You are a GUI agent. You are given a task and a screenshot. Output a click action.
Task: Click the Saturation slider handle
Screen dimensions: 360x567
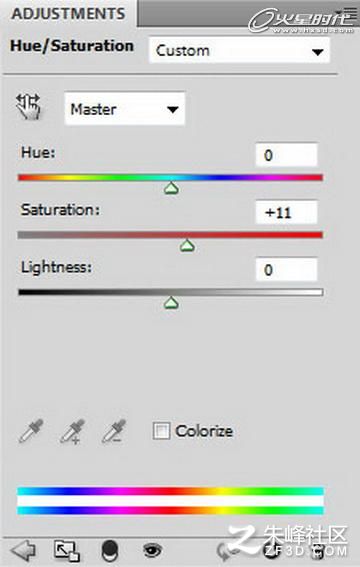coord(187,246)
